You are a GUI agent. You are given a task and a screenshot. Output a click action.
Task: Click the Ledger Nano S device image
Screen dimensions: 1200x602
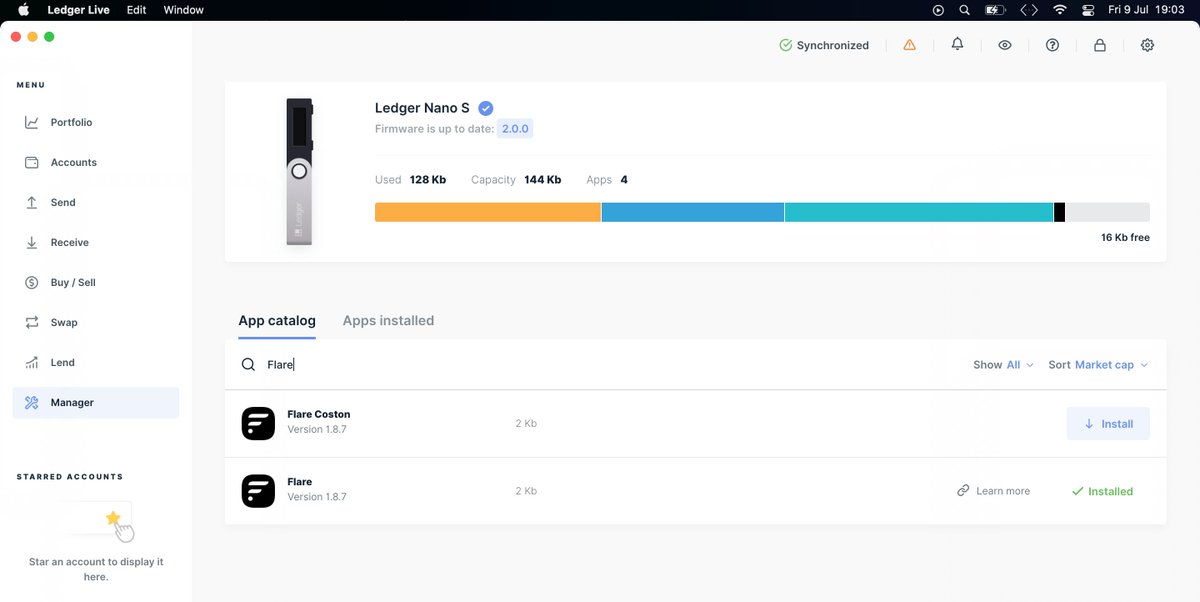click(299, 171)
